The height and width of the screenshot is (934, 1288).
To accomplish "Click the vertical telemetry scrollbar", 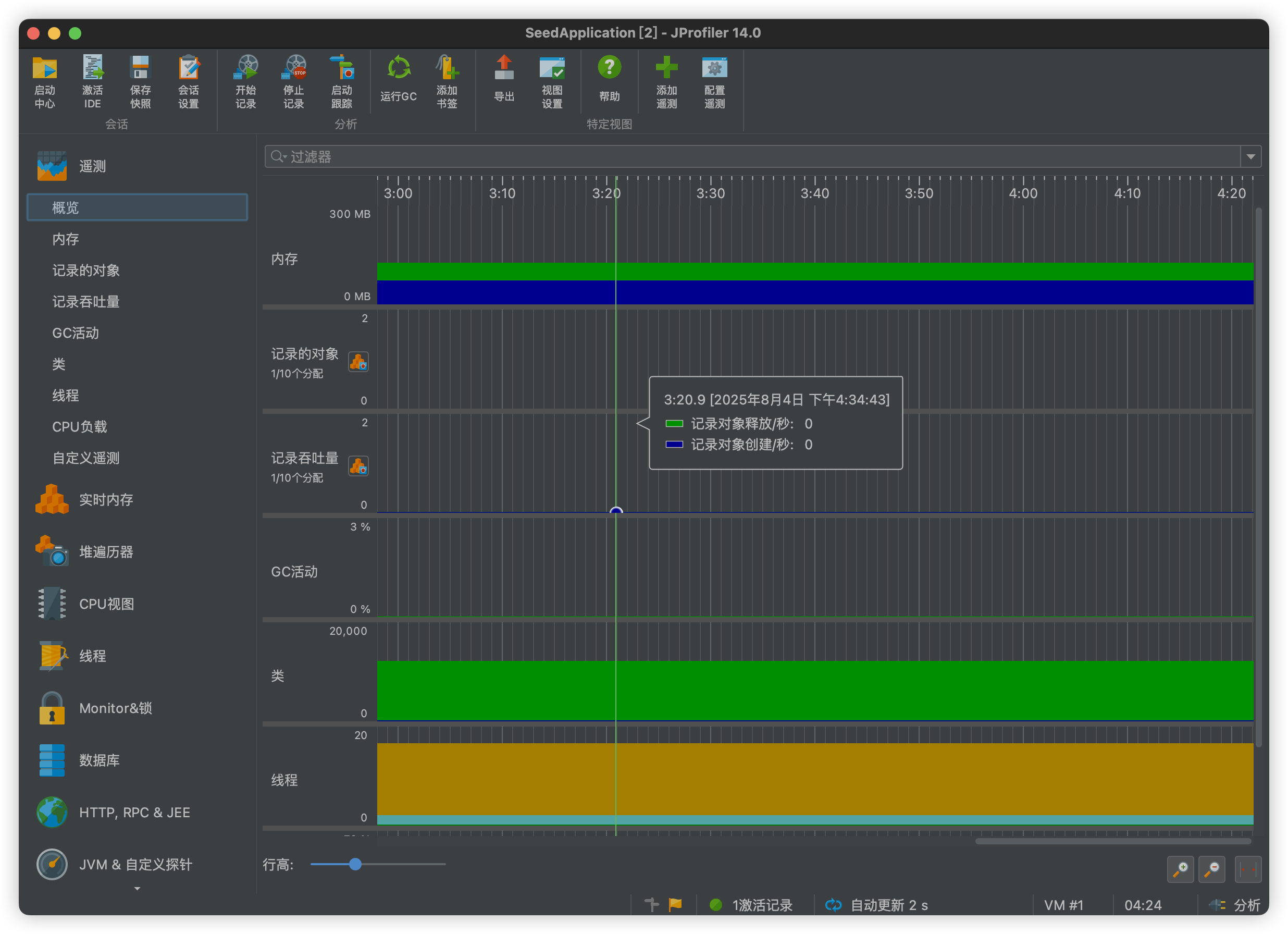I will (x=1258, y=477).
